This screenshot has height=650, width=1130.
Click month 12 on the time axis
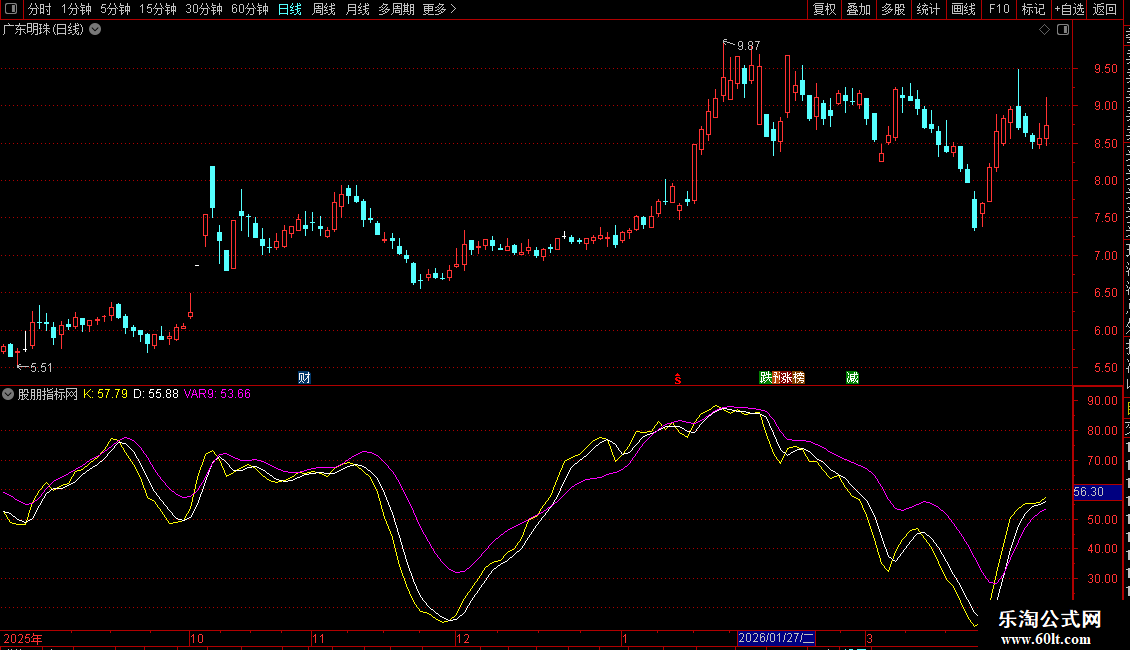point(463,638)
